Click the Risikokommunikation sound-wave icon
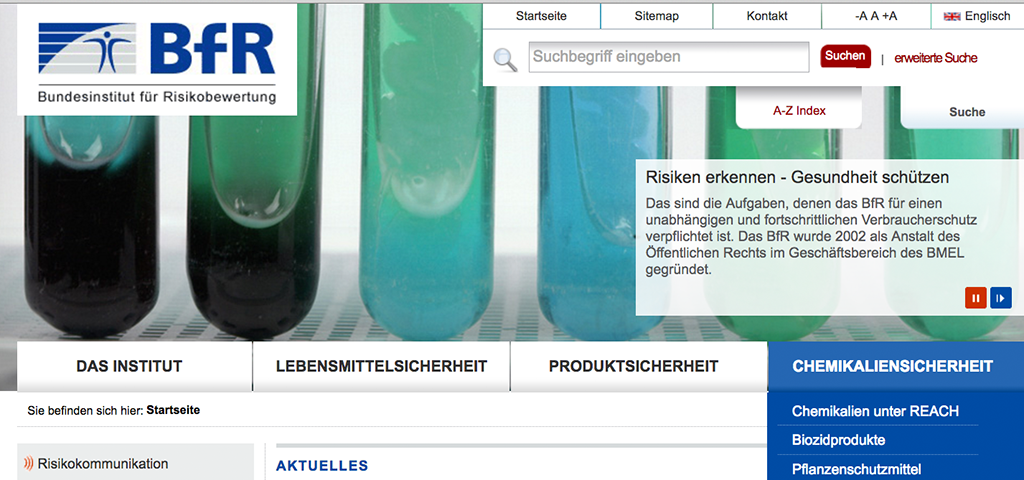This screenshot has height=480, width=1024. pos(28,464)
